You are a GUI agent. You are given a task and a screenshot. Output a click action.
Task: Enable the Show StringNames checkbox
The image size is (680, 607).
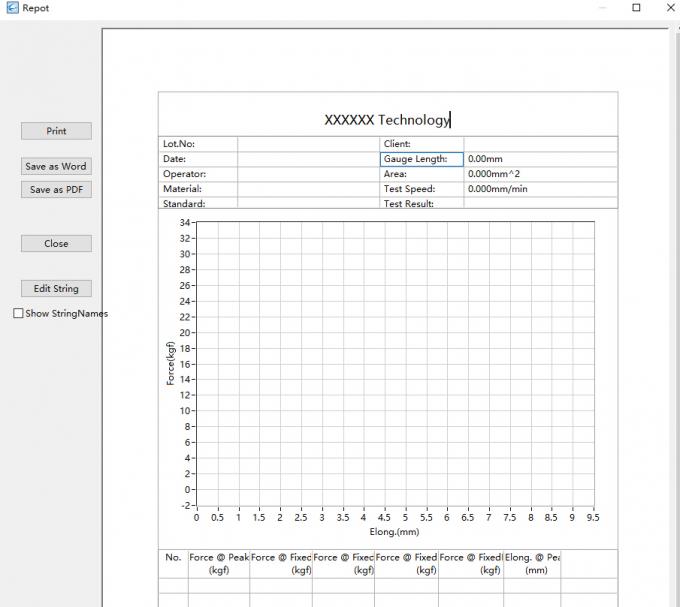[x=18, y=313]
